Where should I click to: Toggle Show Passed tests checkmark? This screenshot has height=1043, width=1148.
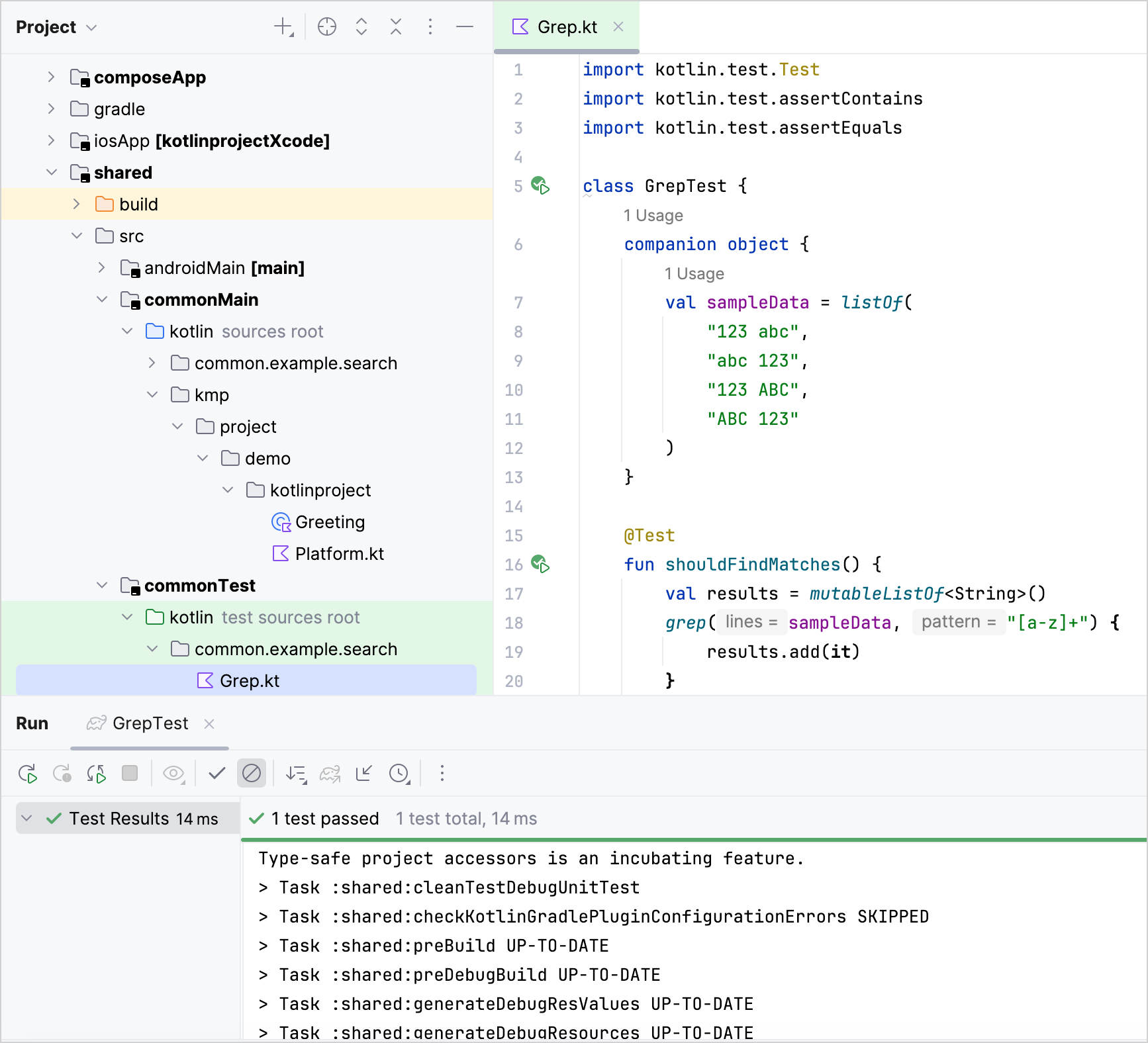(217, 773)
